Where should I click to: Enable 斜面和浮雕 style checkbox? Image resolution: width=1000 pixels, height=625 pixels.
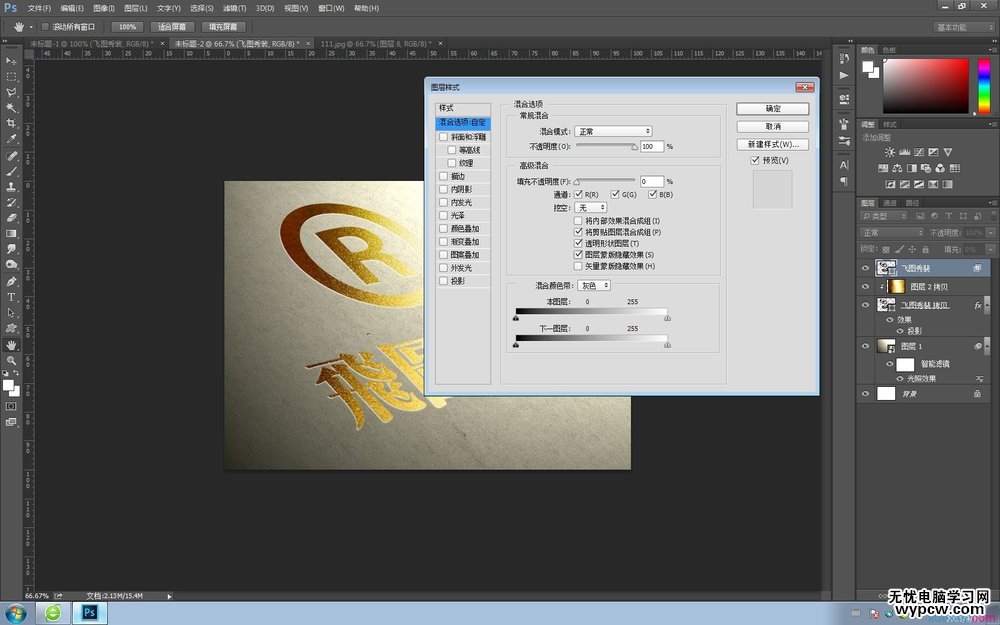[443, 137]
